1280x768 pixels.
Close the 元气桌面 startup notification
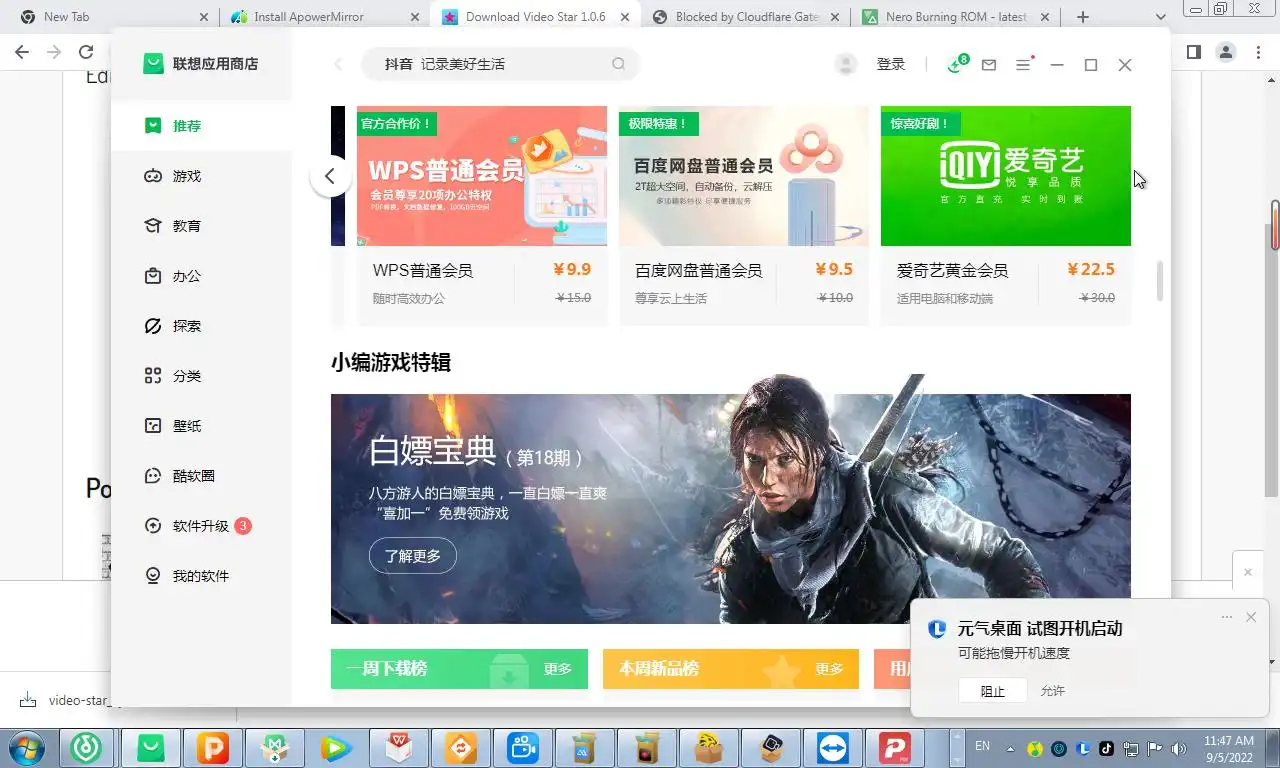[x=1251, y=617]
